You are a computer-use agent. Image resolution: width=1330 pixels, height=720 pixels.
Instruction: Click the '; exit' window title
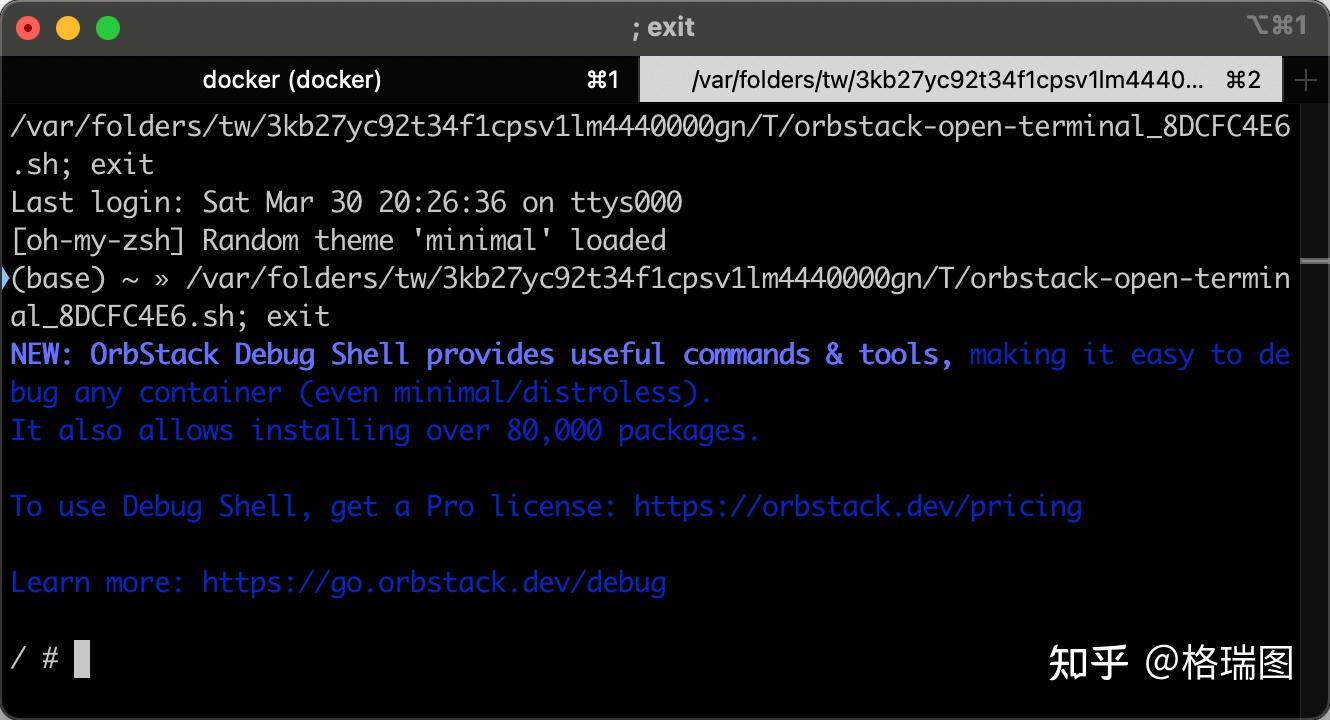(665, 26)
